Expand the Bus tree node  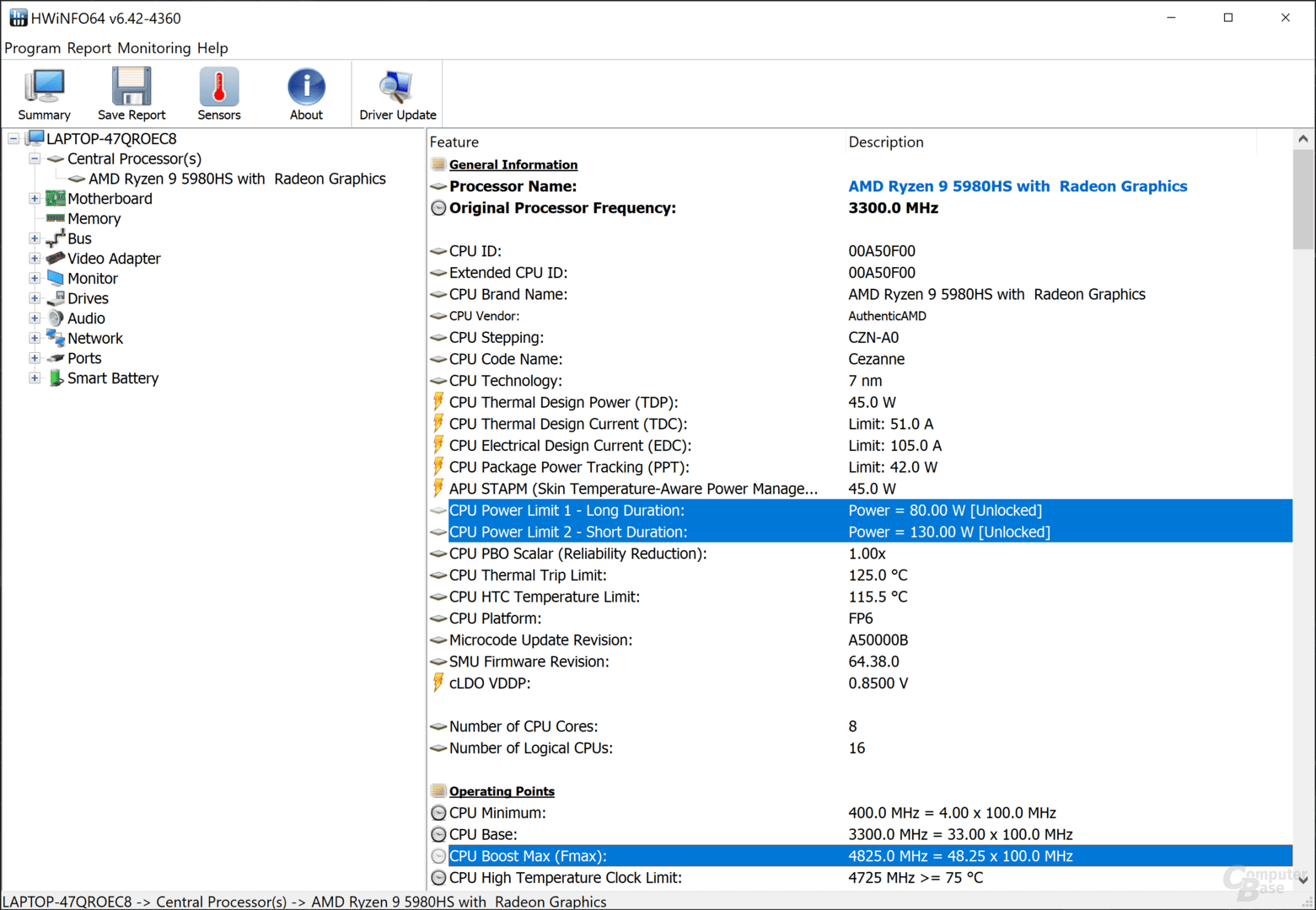tap(34, 238)
